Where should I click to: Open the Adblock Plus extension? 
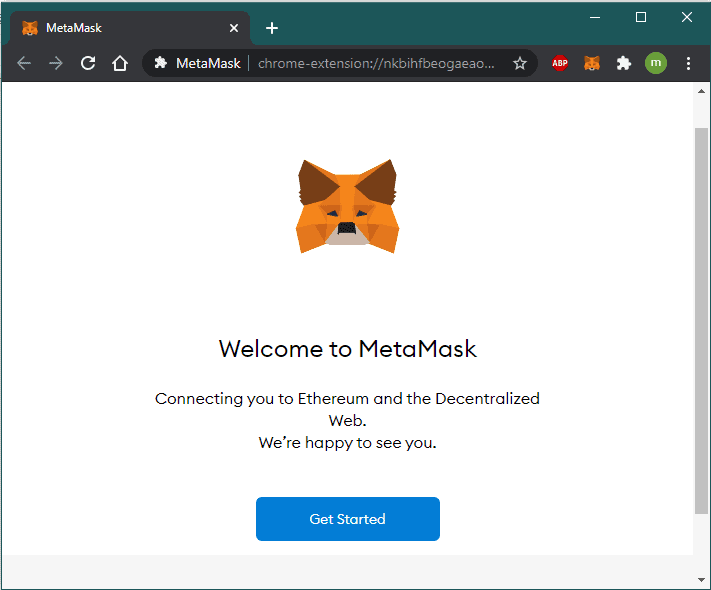pos(560,63)
